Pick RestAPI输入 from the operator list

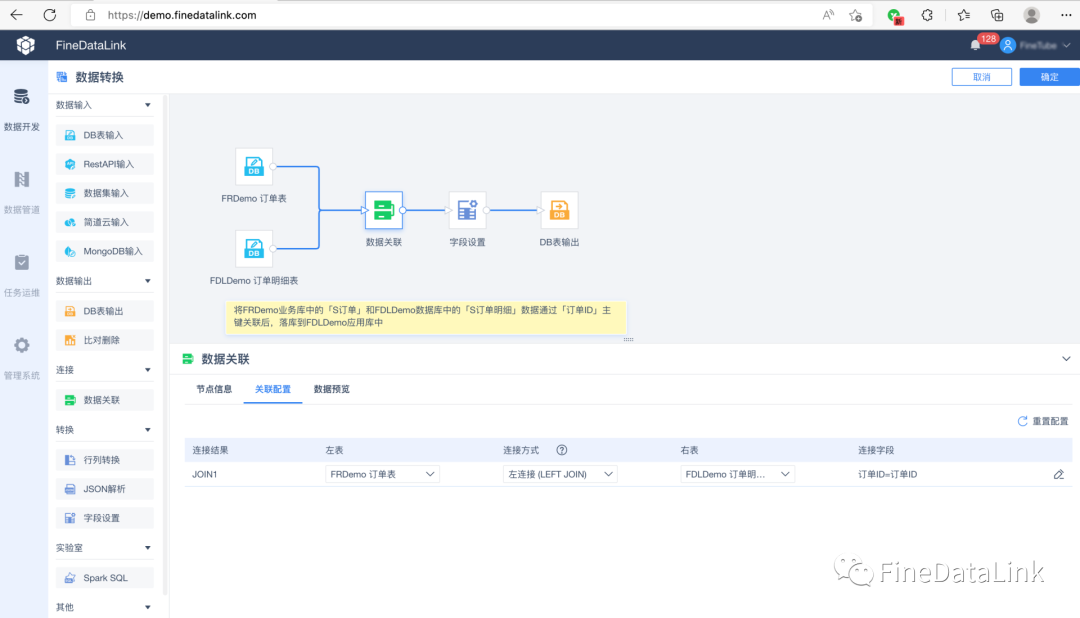point(105,164)
